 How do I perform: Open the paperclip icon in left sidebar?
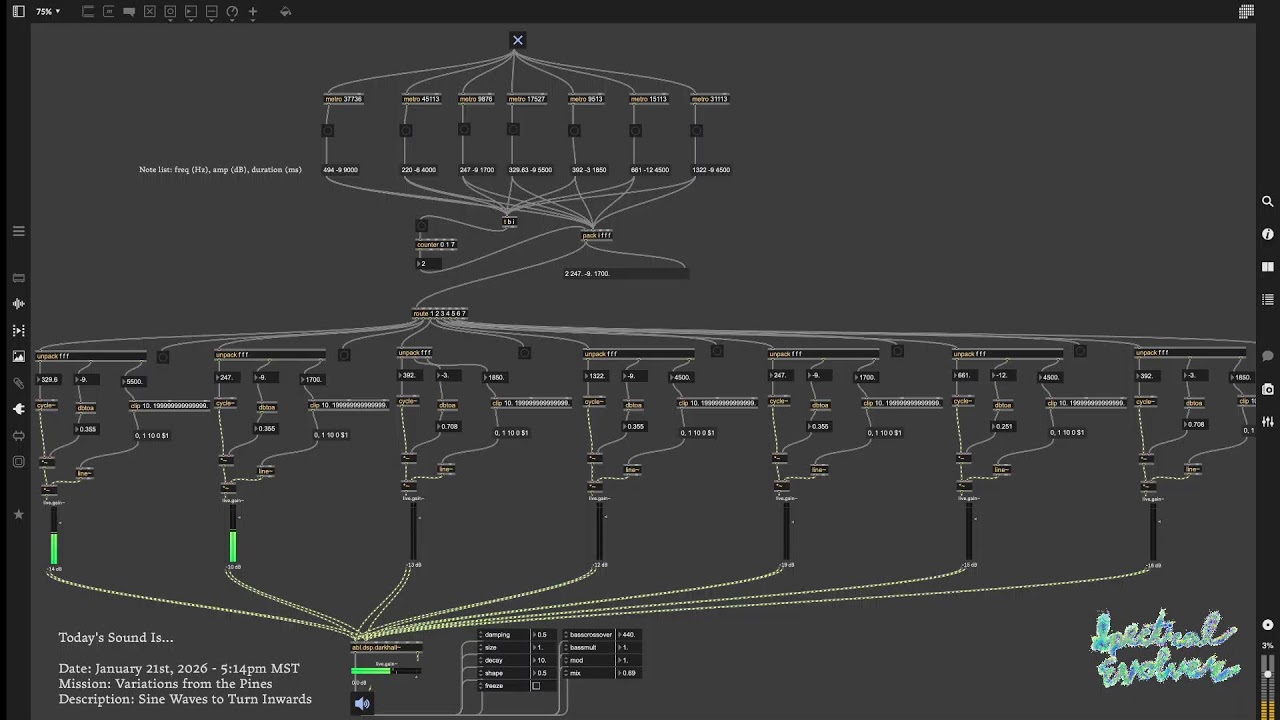coord(18,383)
